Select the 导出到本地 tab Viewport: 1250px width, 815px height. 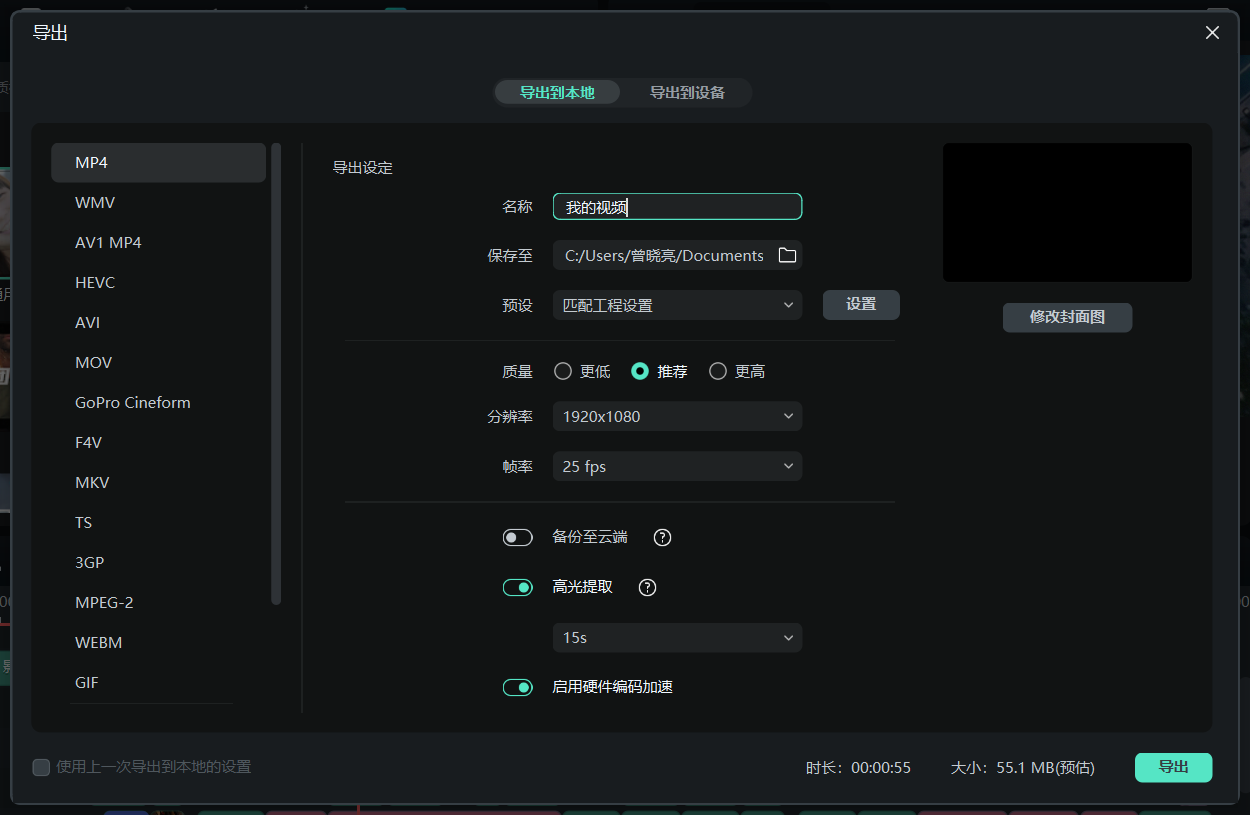[x=557, y=92]
